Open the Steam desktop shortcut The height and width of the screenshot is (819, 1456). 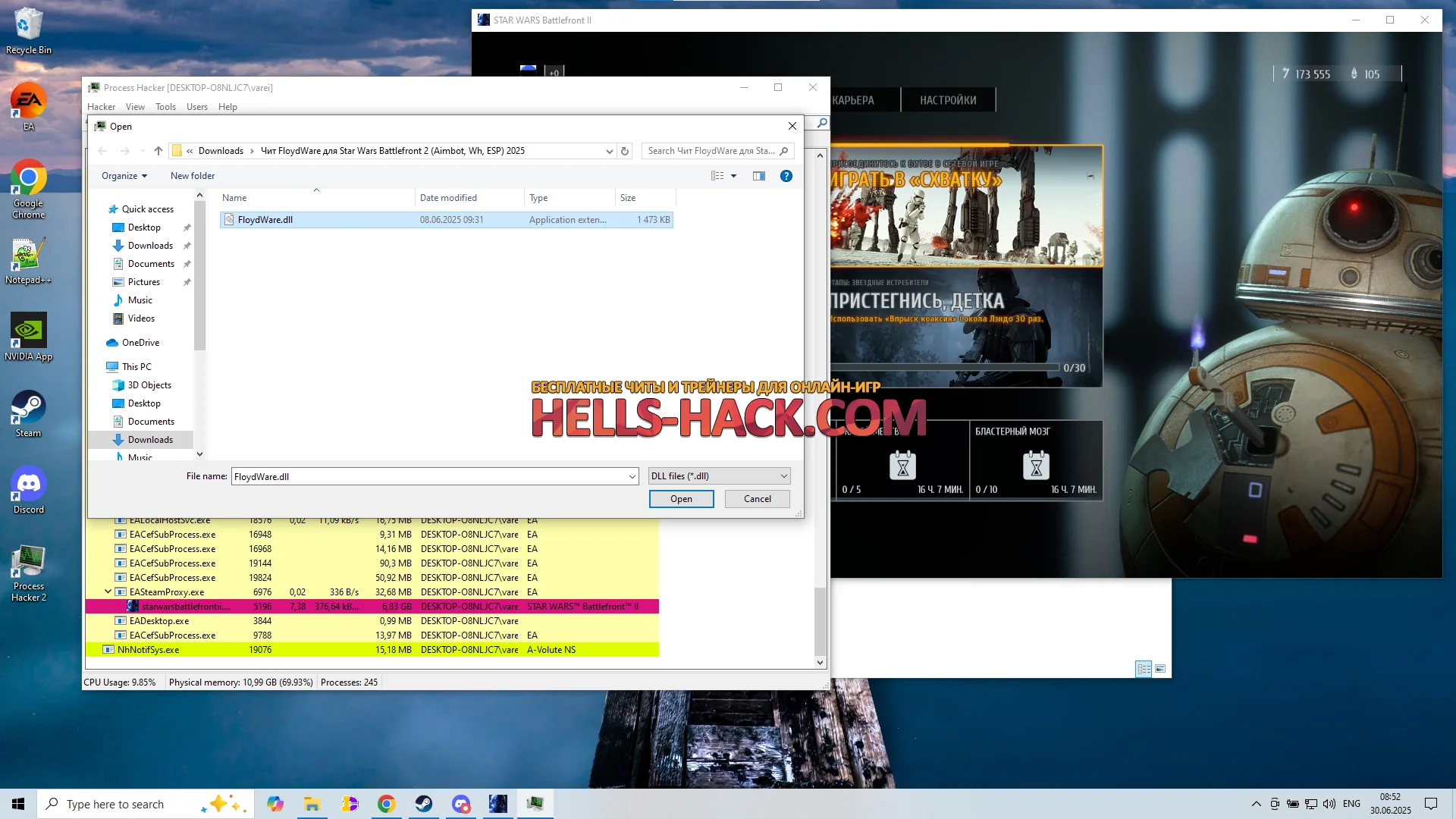[x=29, y=414]
